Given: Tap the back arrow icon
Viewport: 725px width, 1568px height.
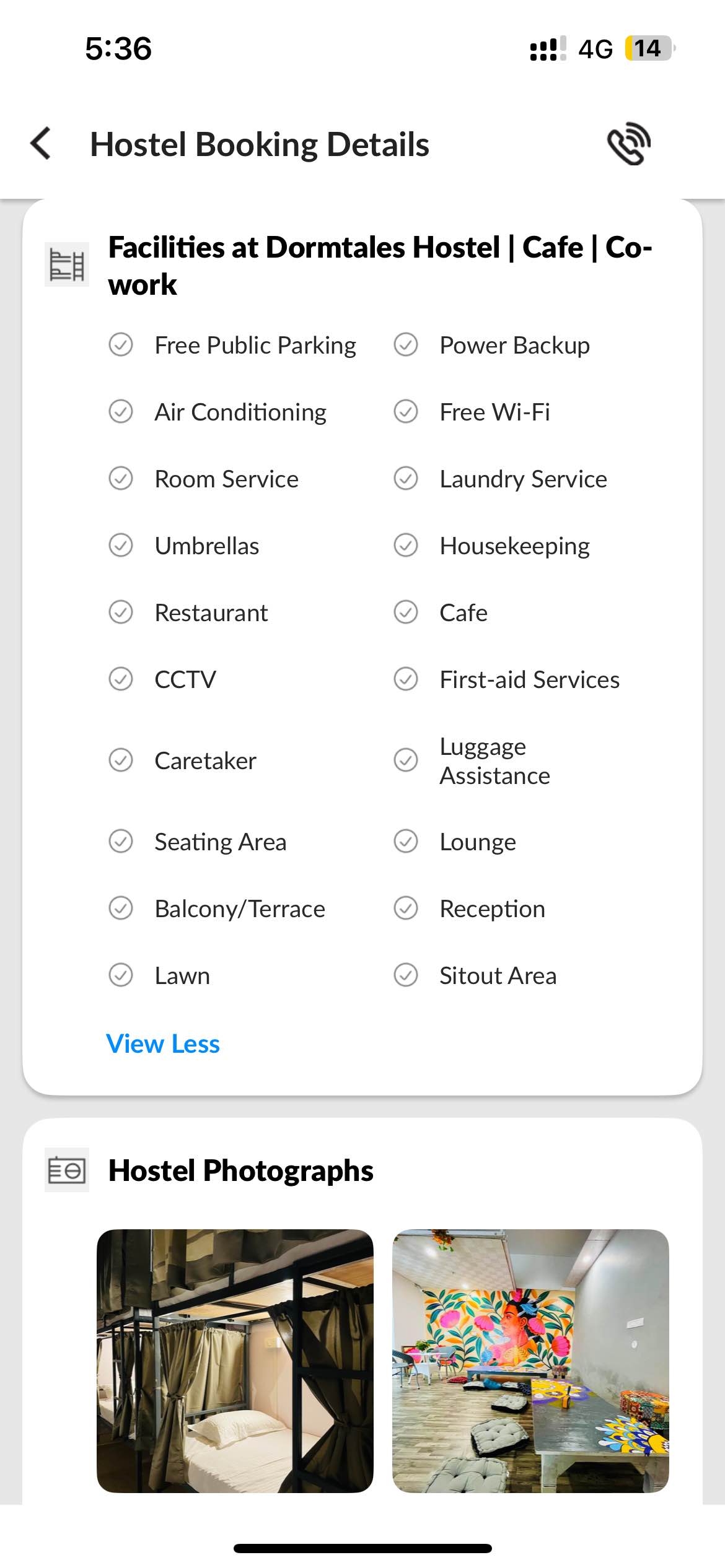Looking at the screenshot, I should (41, 144).
